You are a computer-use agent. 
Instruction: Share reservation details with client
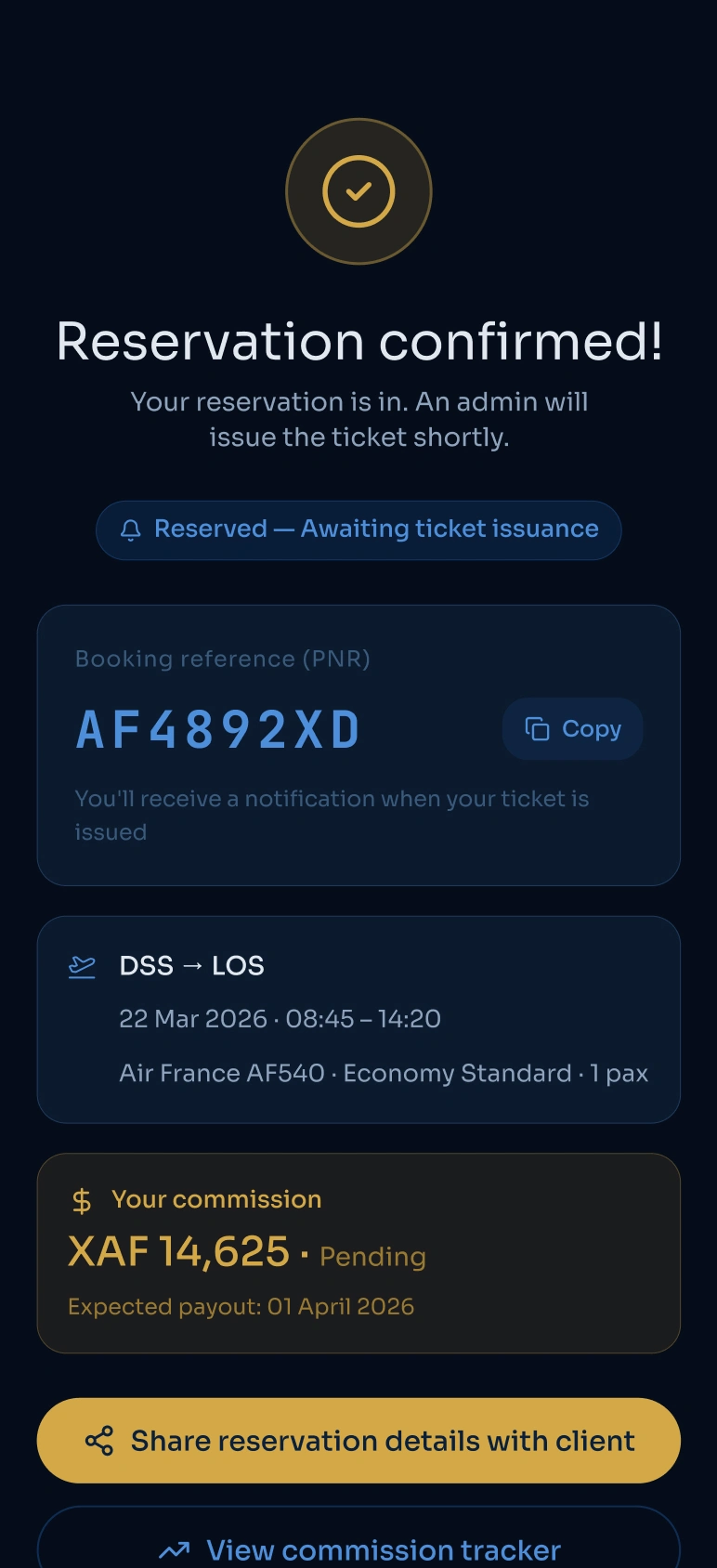pyautogui.click(x=358, y=1441)
